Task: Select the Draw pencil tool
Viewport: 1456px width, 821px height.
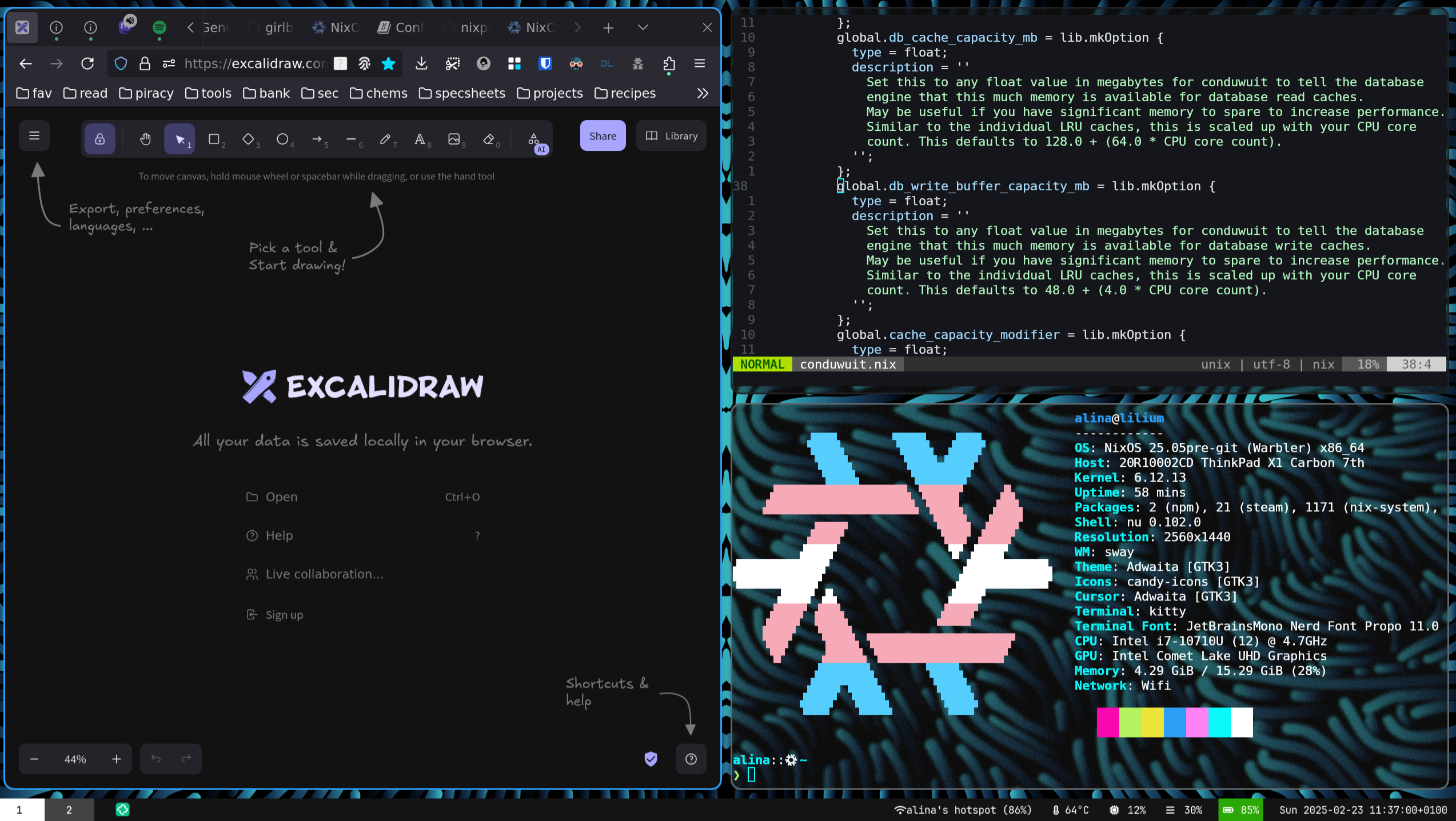Action: click(x=385, y=139)
